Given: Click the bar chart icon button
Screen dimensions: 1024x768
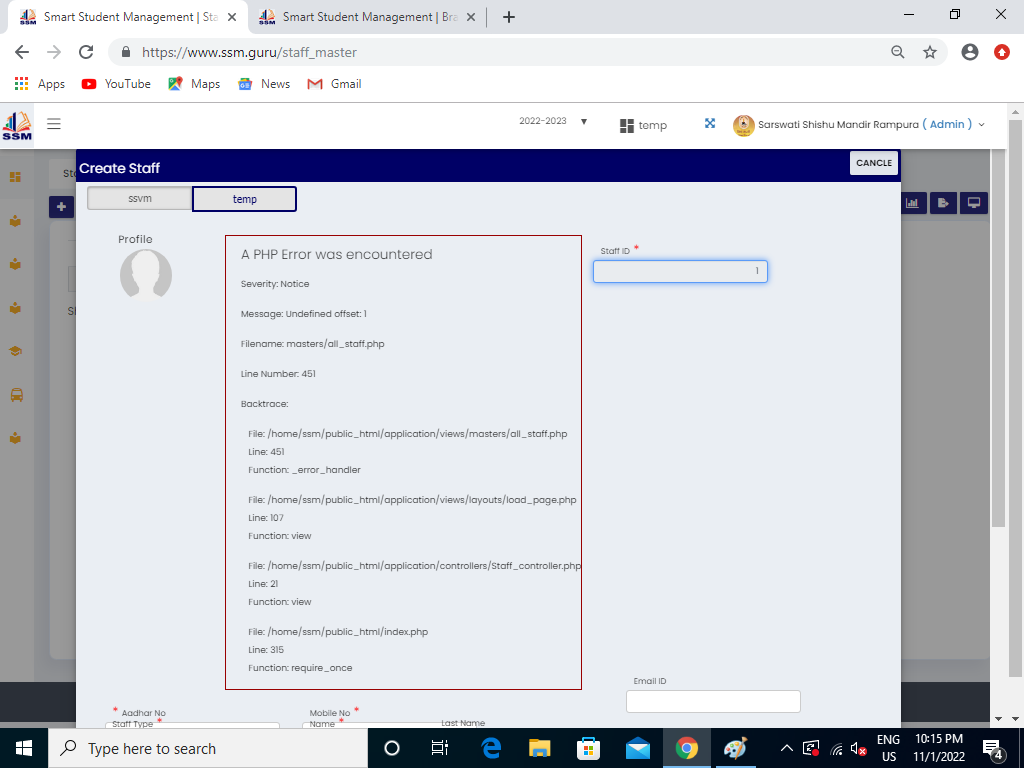Looking at the screenshot, I should [912, 203].
